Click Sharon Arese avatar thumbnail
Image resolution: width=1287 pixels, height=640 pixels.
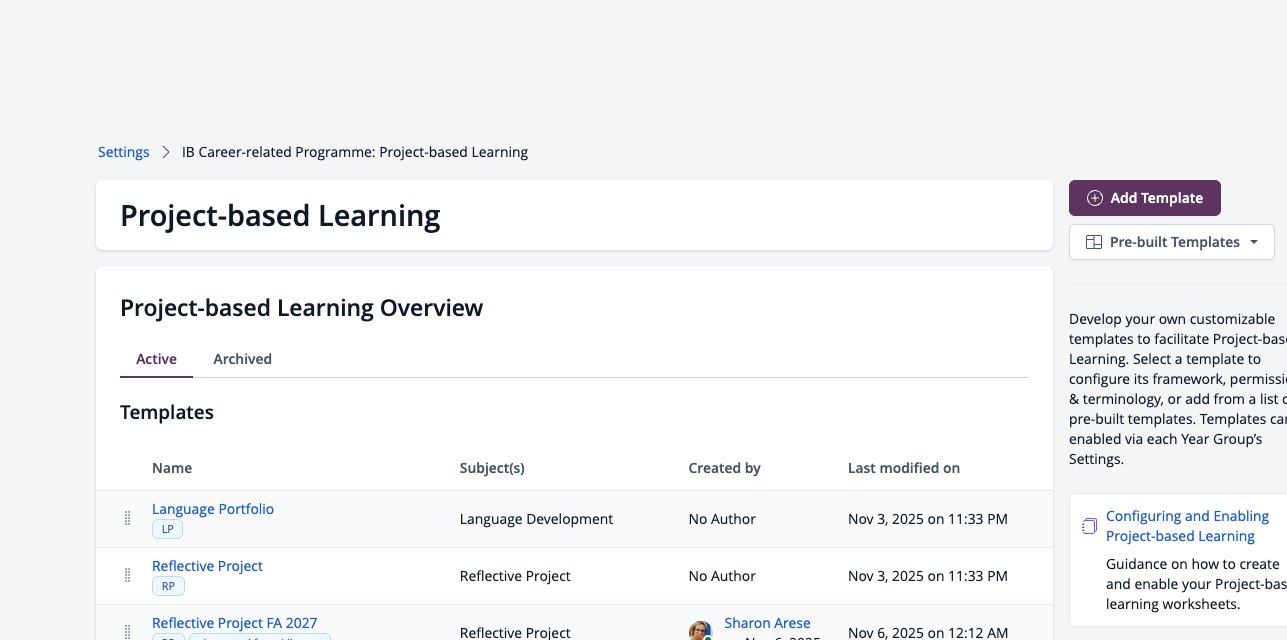tap(700, 631)
